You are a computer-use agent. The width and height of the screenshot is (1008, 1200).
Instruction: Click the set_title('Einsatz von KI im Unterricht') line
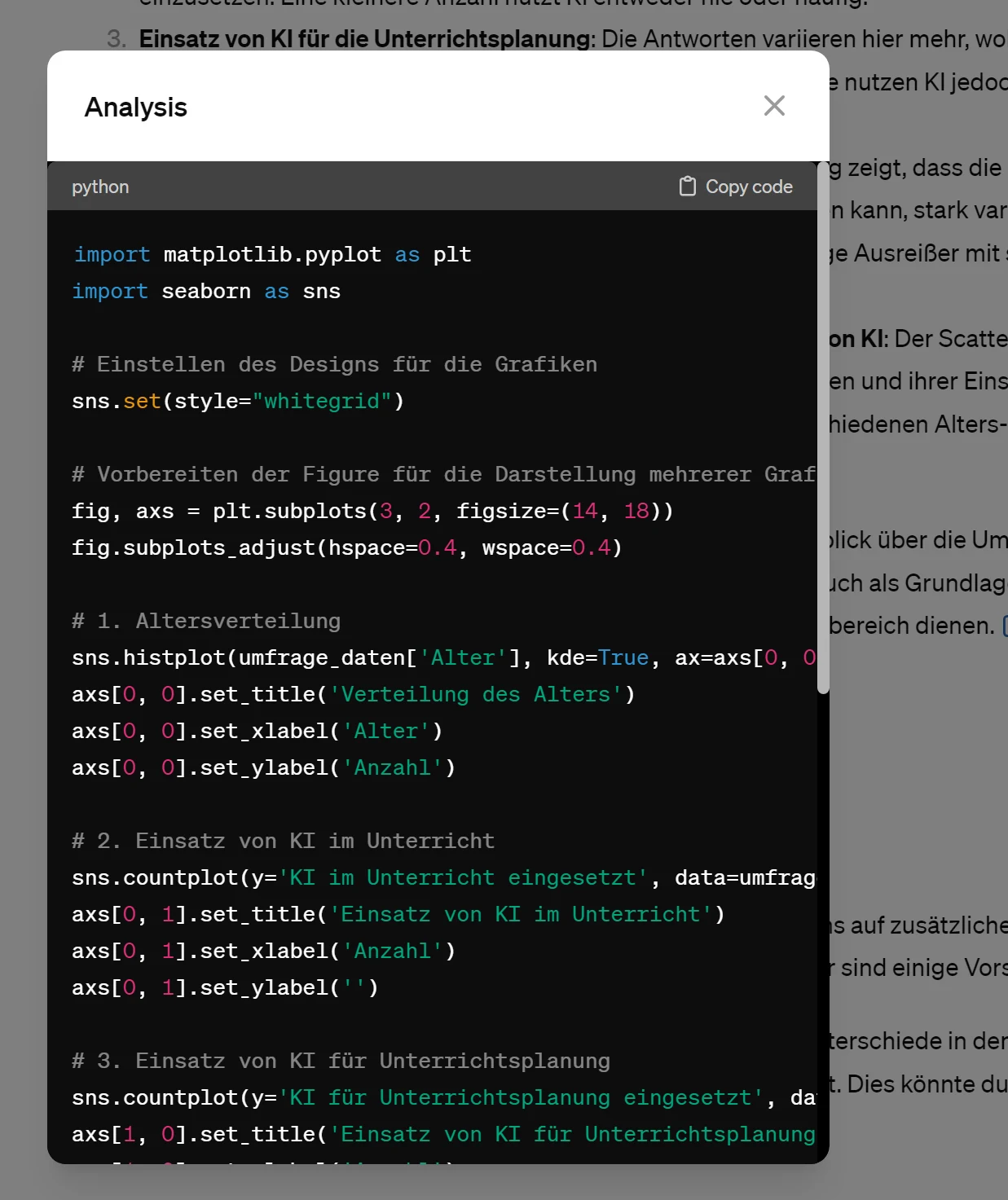click(398, 914)
